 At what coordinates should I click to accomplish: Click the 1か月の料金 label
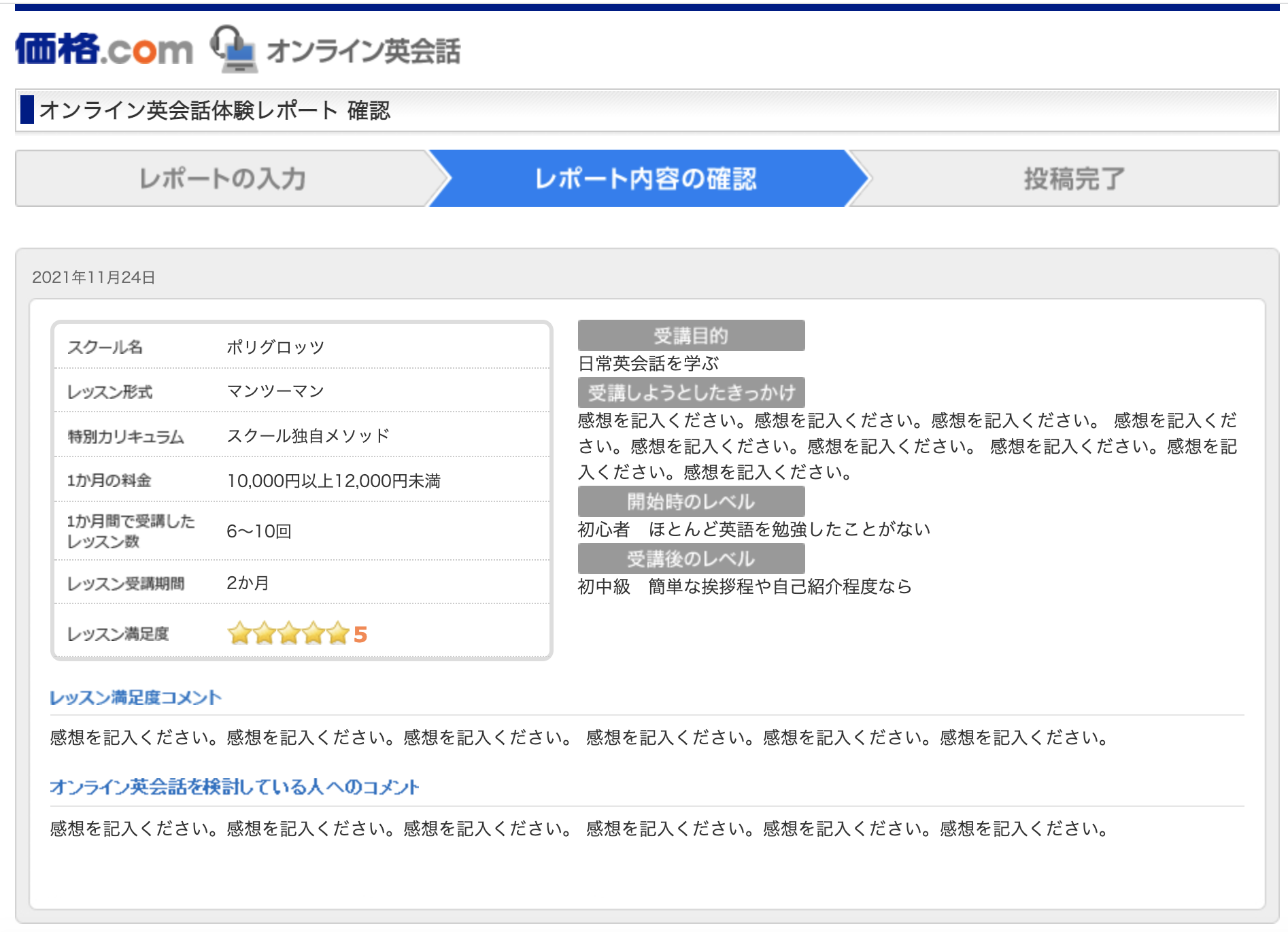pyautogui.click(x=109, y=480)
